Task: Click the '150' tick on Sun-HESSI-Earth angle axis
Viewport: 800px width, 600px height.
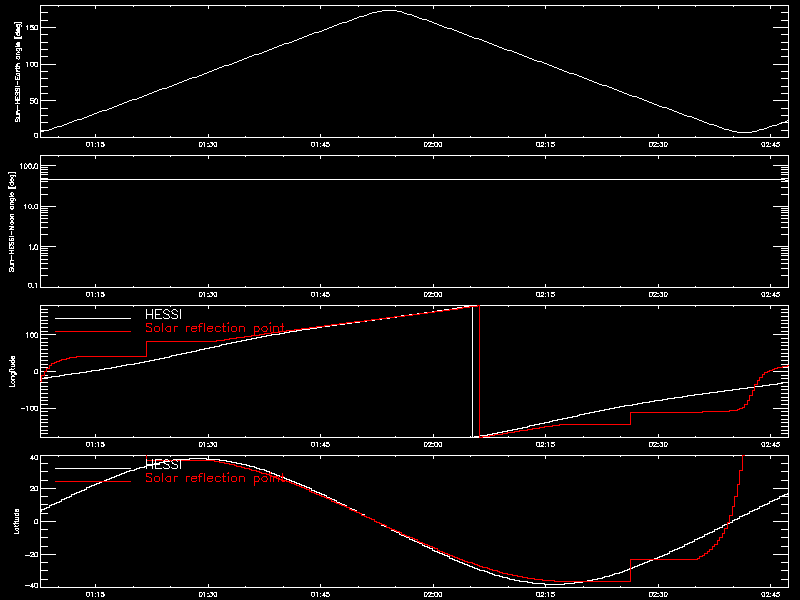Action: pyautogui.click(x=32, y=28)
